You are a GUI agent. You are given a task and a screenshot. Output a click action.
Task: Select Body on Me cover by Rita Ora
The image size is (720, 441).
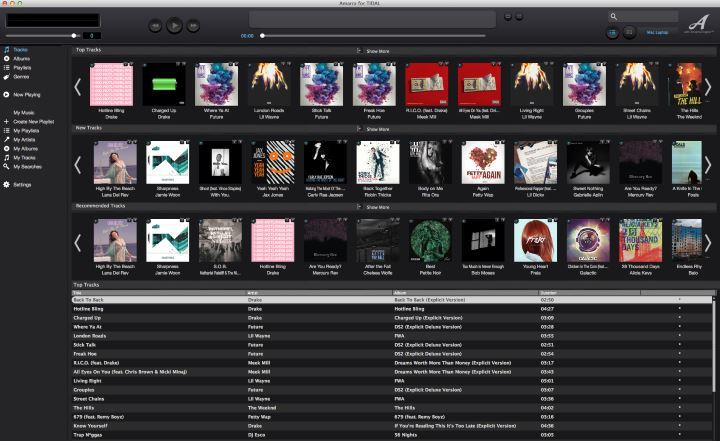click(x=430, y=163)
